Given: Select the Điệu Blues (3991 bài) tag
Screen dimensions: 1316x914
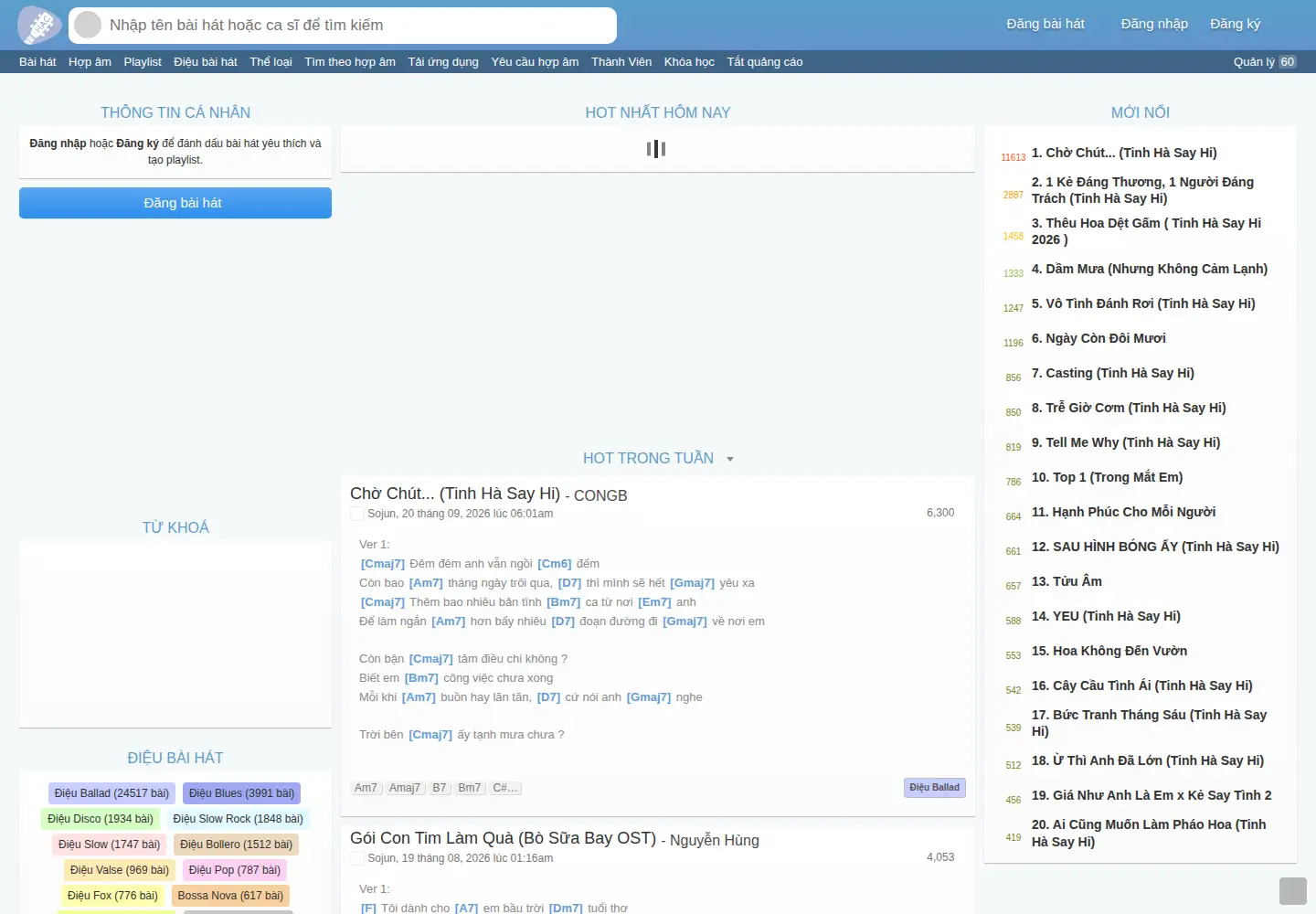Looking at the screenshot, I should pos(241,793).
